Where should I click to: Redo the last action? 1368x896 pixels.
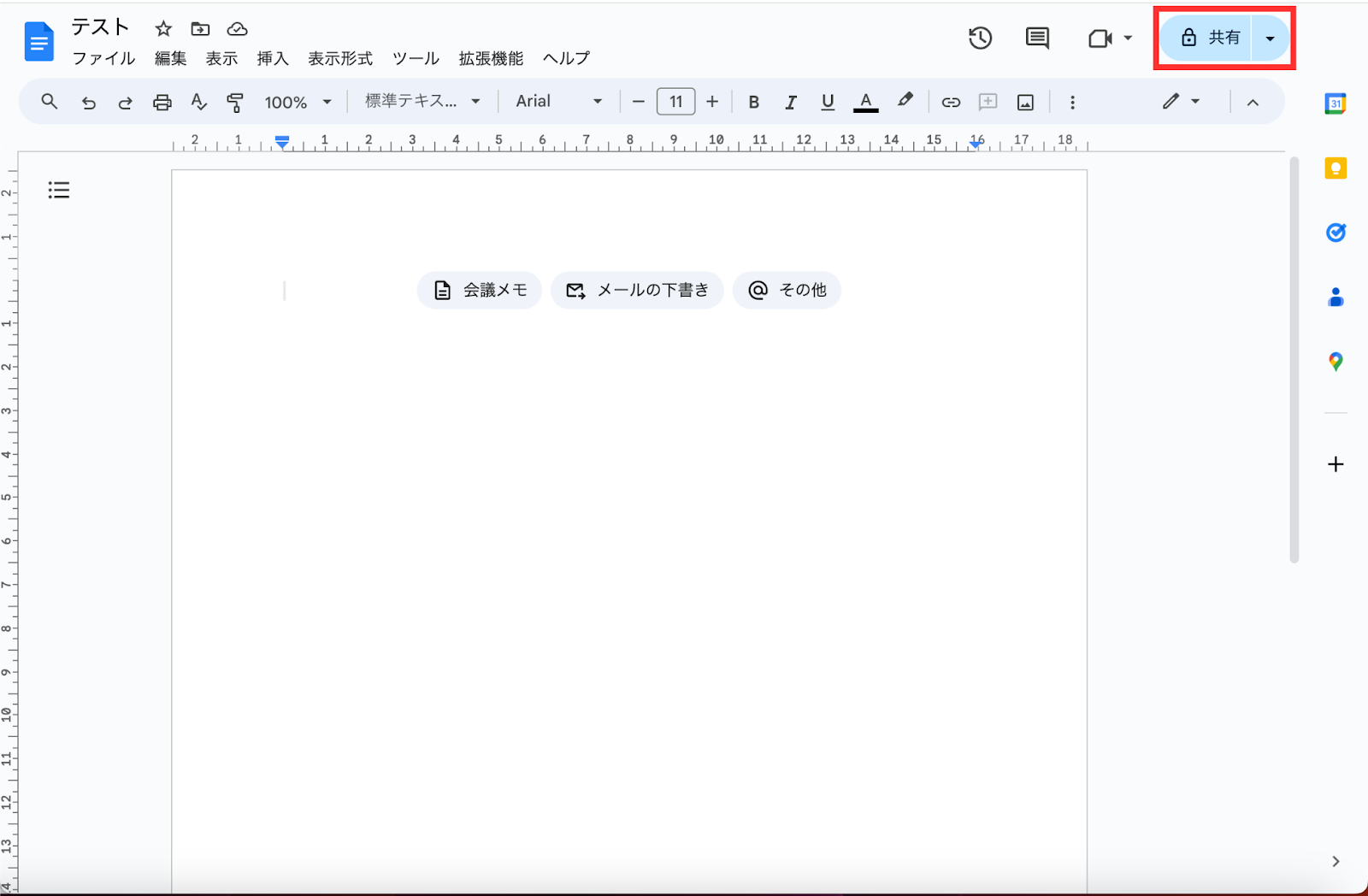(125, 103)
